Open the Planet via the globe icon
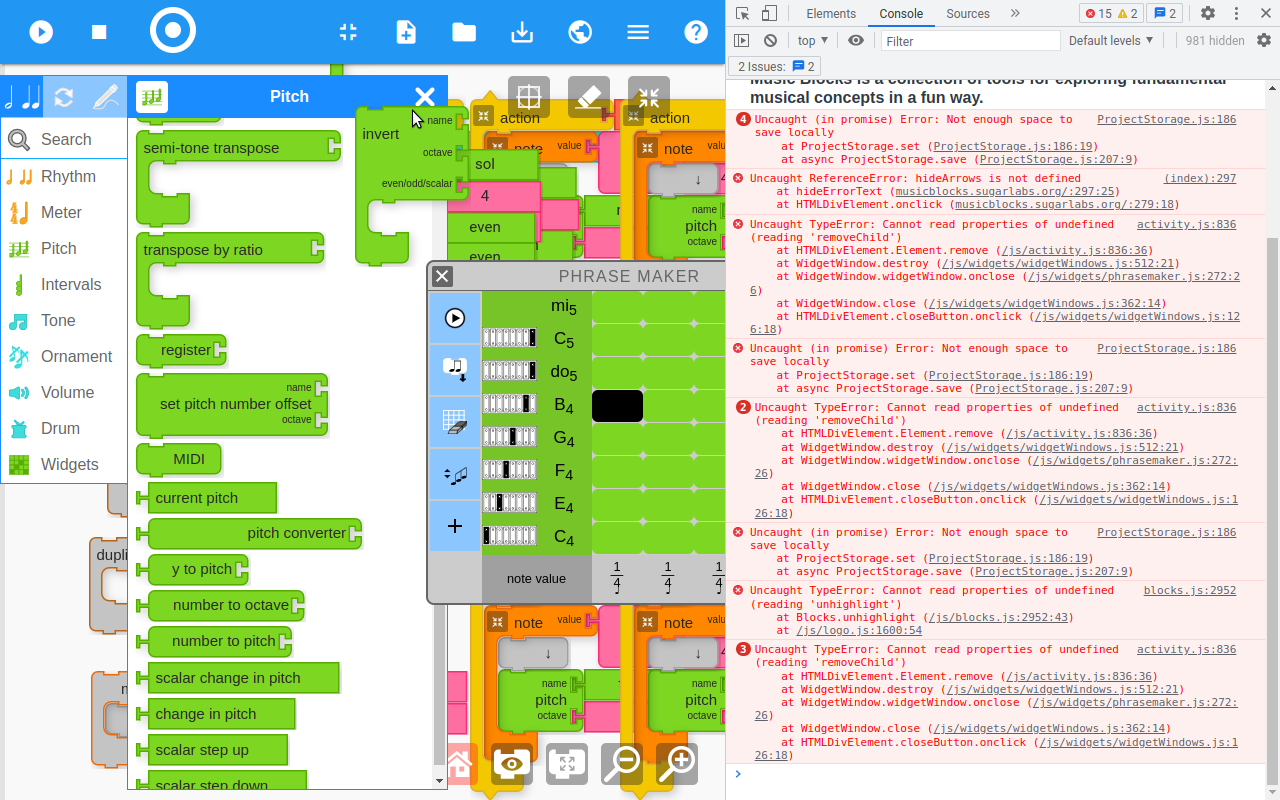Image resolution: width=1280 pixels, height=800 pixels. 580,31
